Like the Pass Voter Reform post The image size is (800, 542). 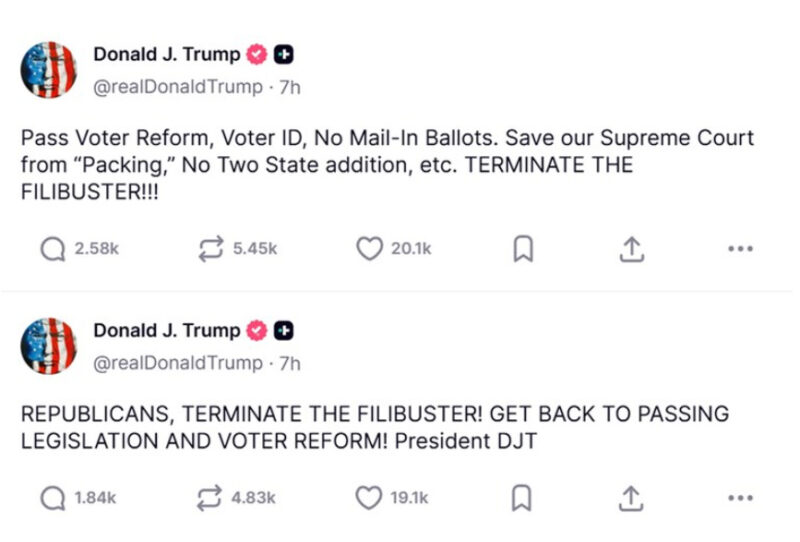pos(370,249)
